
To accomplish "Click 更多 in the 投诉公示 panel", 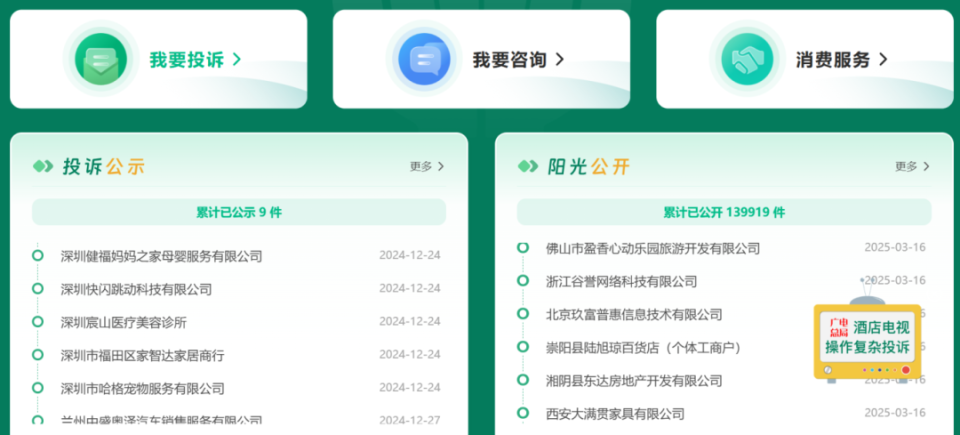I will pos(427,166).
